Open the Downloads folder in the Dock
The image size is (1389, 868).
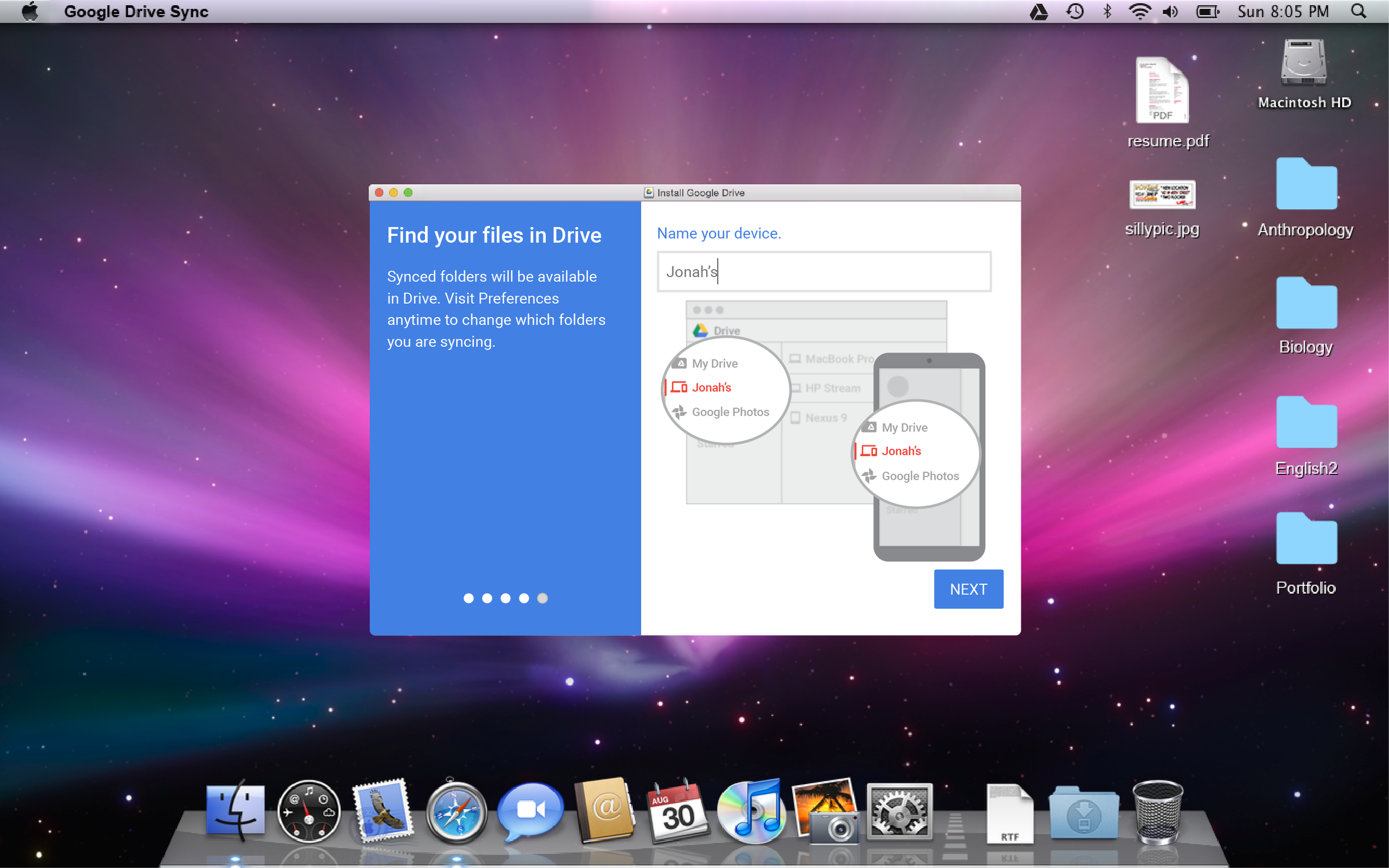(x=1083, y=813)
